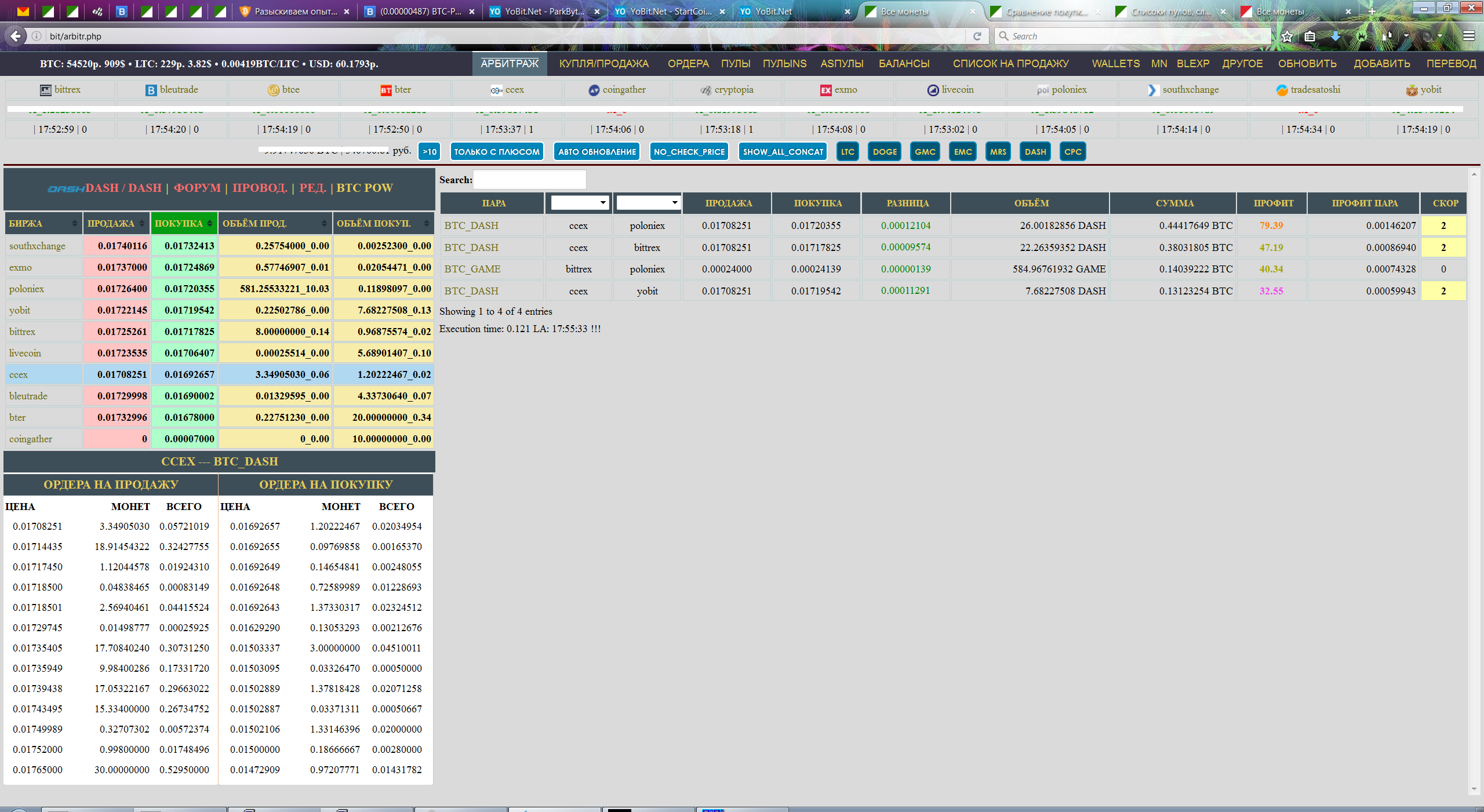Sort by ОБЪЁМ ПОКУП. column arrows
The width and height of the screenshot is (1484, 812).
point(427,224)
